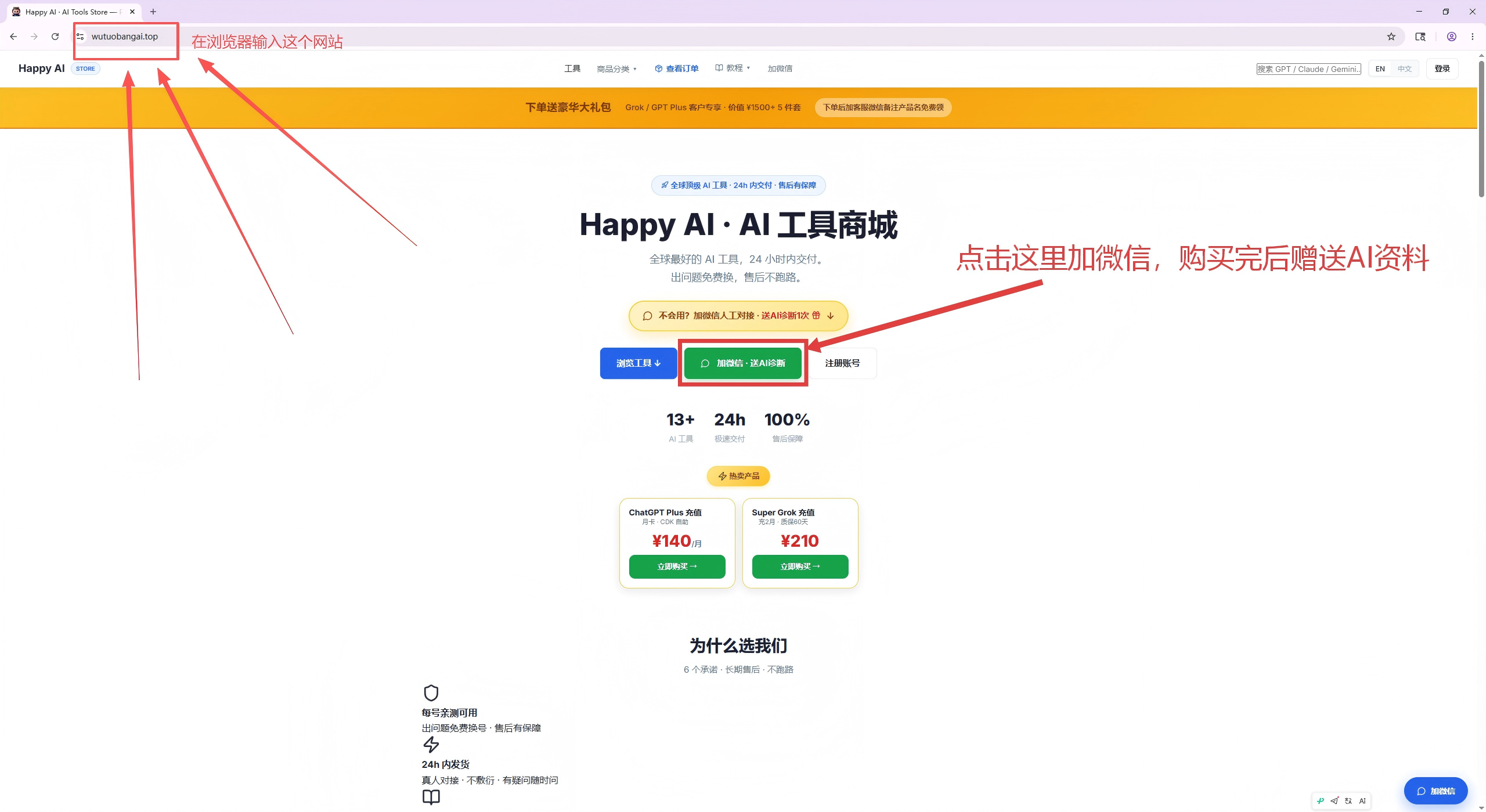Click the page vertical scrollbar thumb
The height and width of the screenshot is (812, 1486).
[x=1481, y=128]
